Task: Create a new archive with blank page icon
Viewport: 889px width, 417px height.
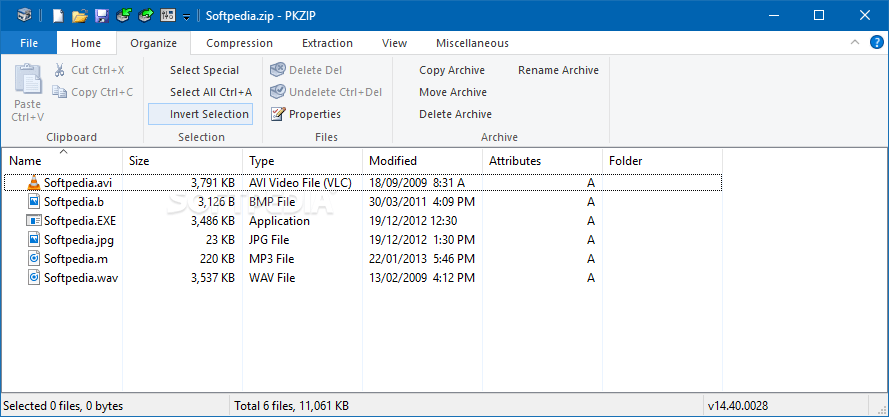Action: point(58,15)
